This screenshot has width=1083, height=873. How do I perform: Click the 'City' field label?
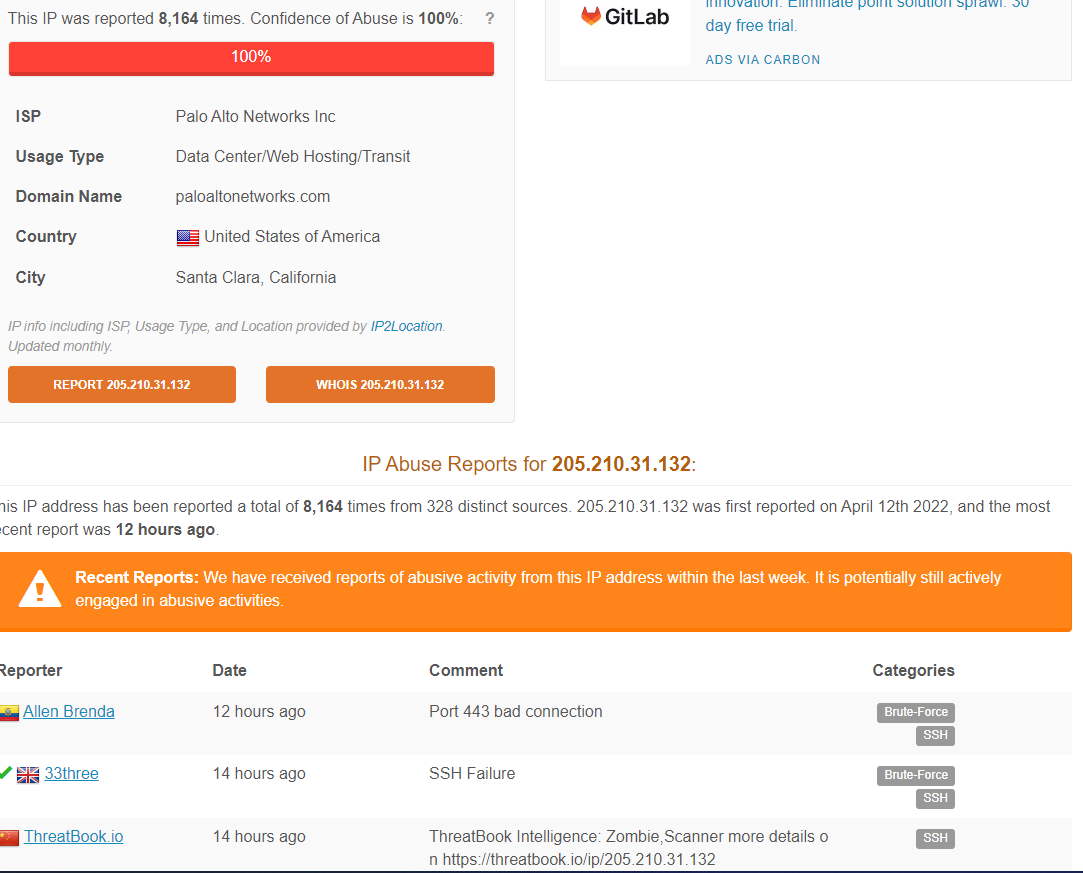[x=30, y=278]
